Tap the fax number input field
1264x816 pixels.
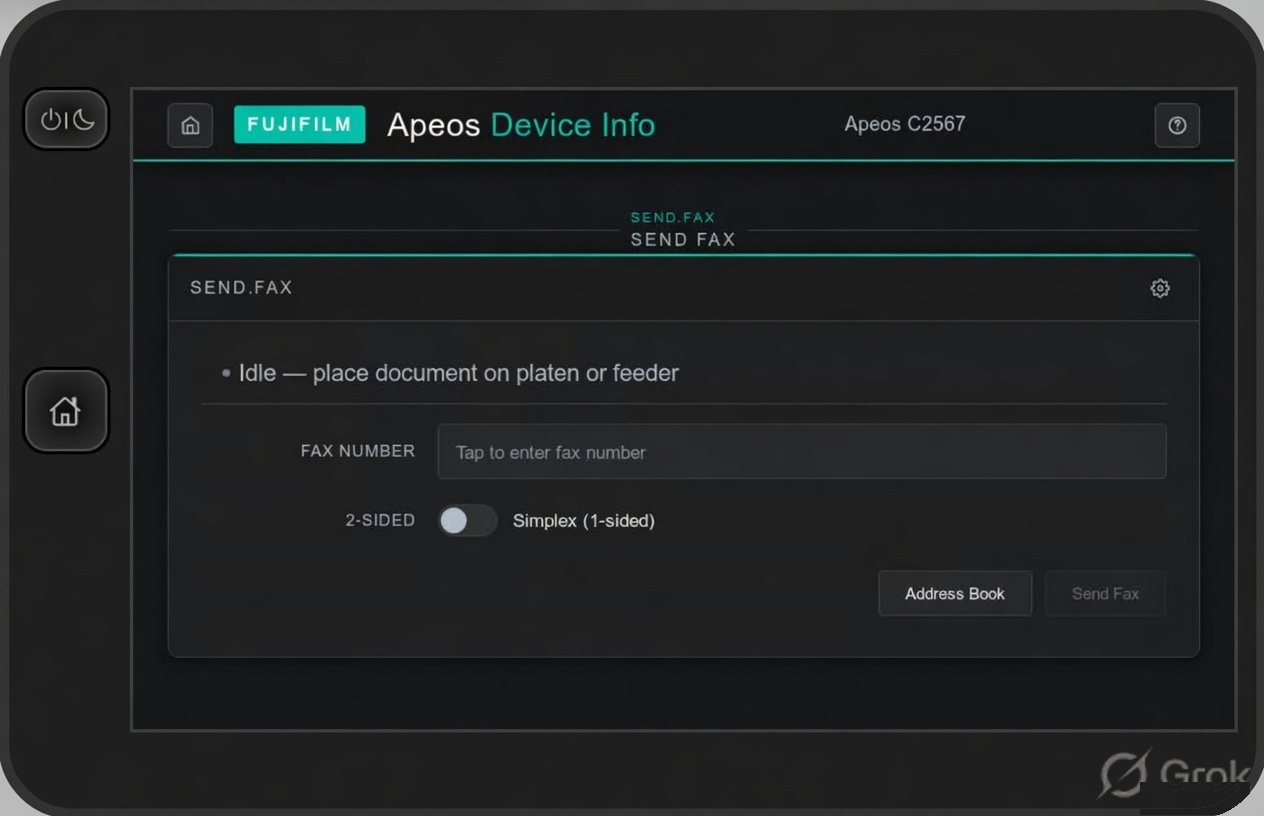point(801,451)
